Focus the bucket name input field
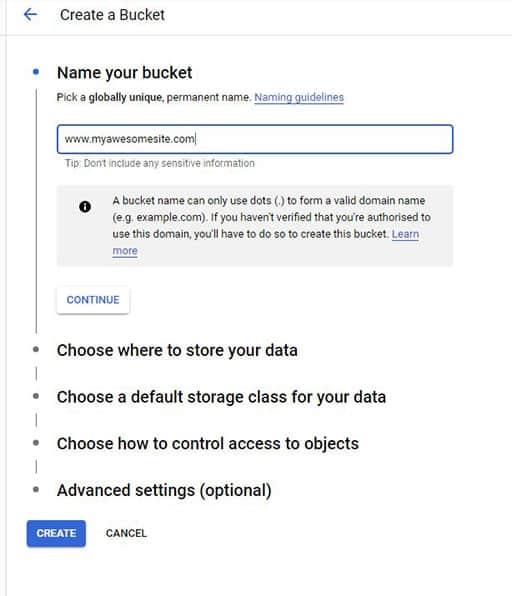The image size is (512, 596). [255, 139]
